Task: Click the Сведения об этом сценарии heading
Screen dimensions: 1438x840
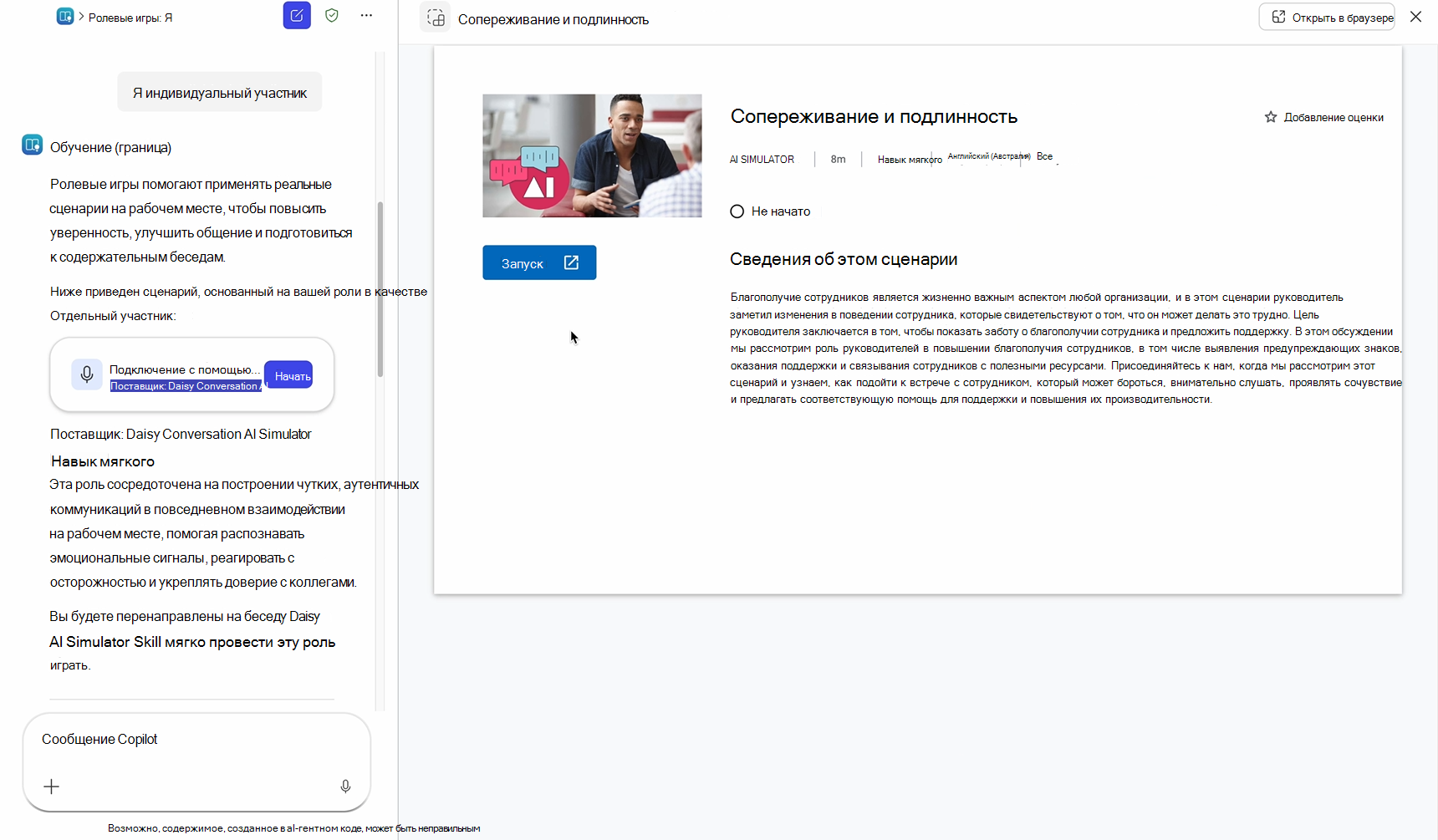Action: tap(844, 259)
